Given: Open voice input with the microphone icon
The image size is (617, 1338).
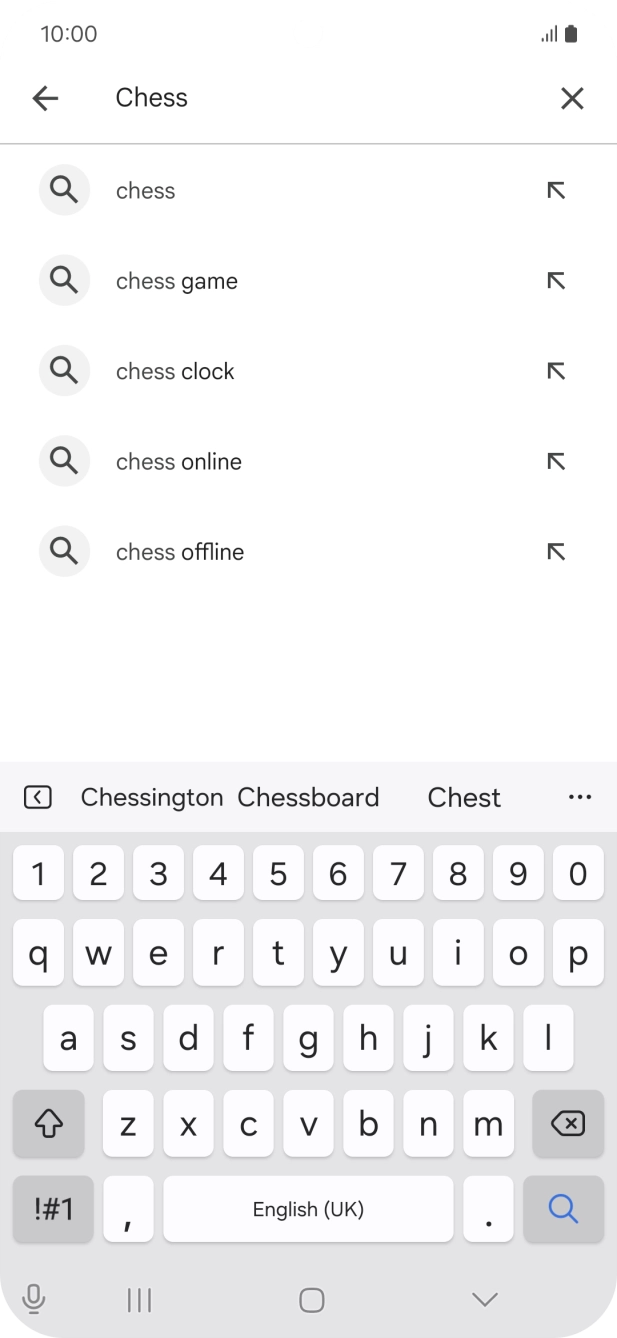Looking at the screenshot, I should (x=35, y=1299).
